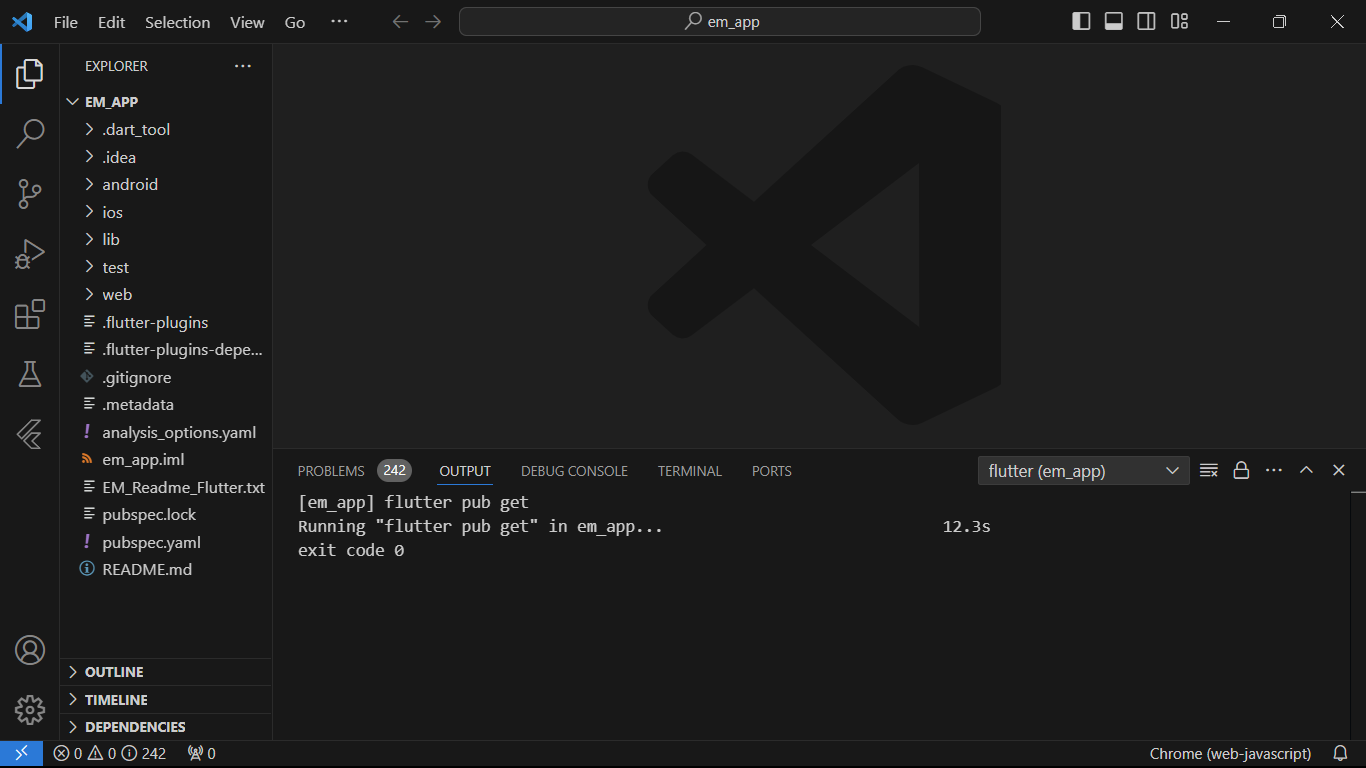
Task: Open the Selection menu
Action: tap(178, 22)
